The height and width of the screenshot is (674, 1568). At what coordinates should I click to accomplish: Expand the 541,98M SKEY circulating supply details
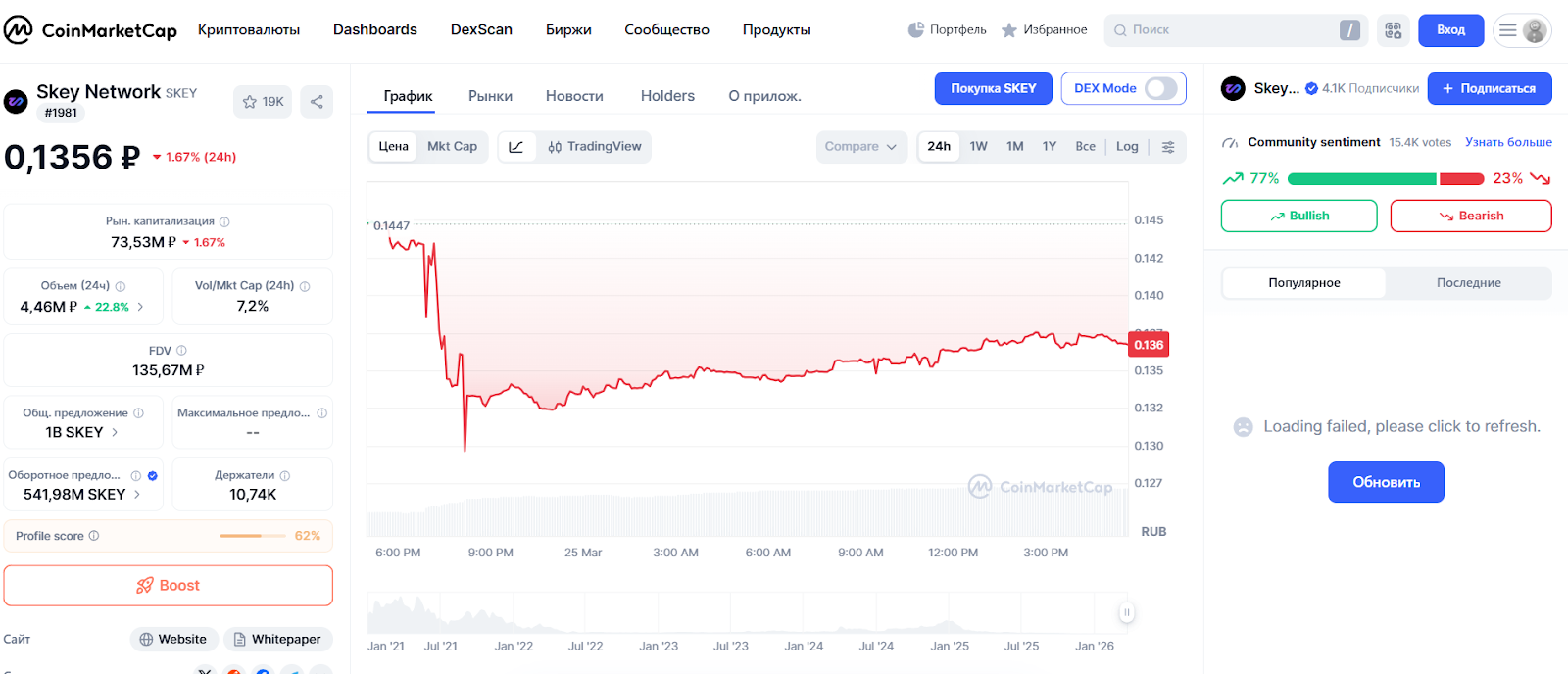point(136,495)
